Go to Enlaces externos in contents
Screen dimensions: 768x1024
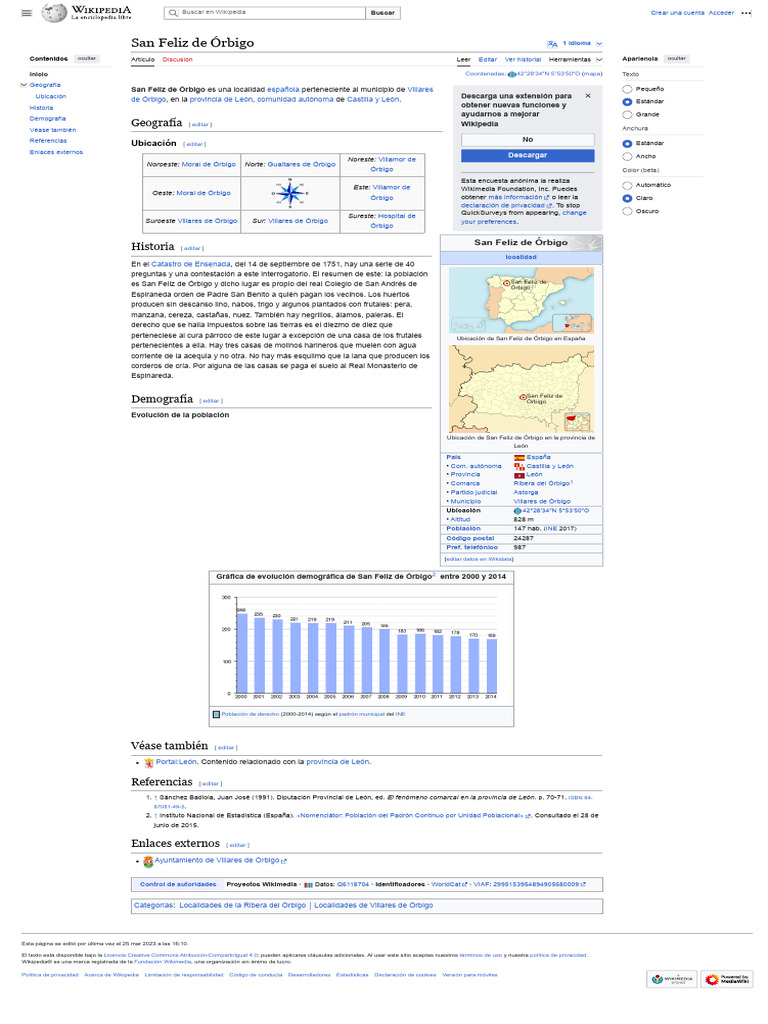56,152
